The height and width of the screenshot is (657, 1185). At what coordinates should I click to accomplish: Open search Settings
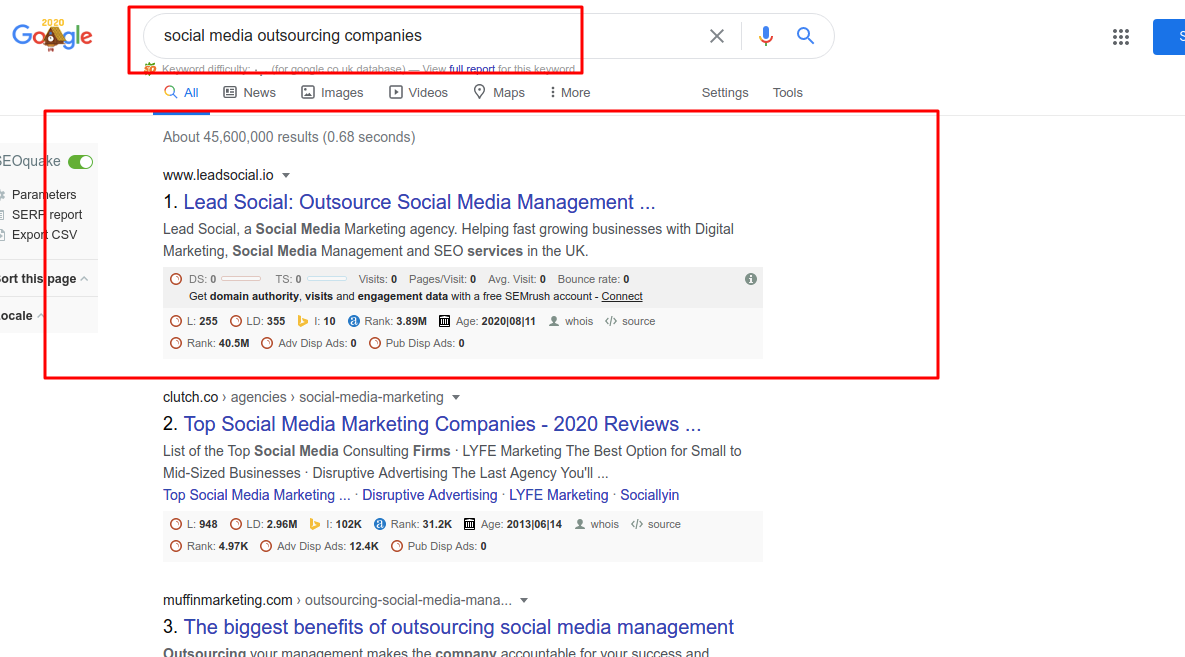pyautogui.click(x=725, y=92)
